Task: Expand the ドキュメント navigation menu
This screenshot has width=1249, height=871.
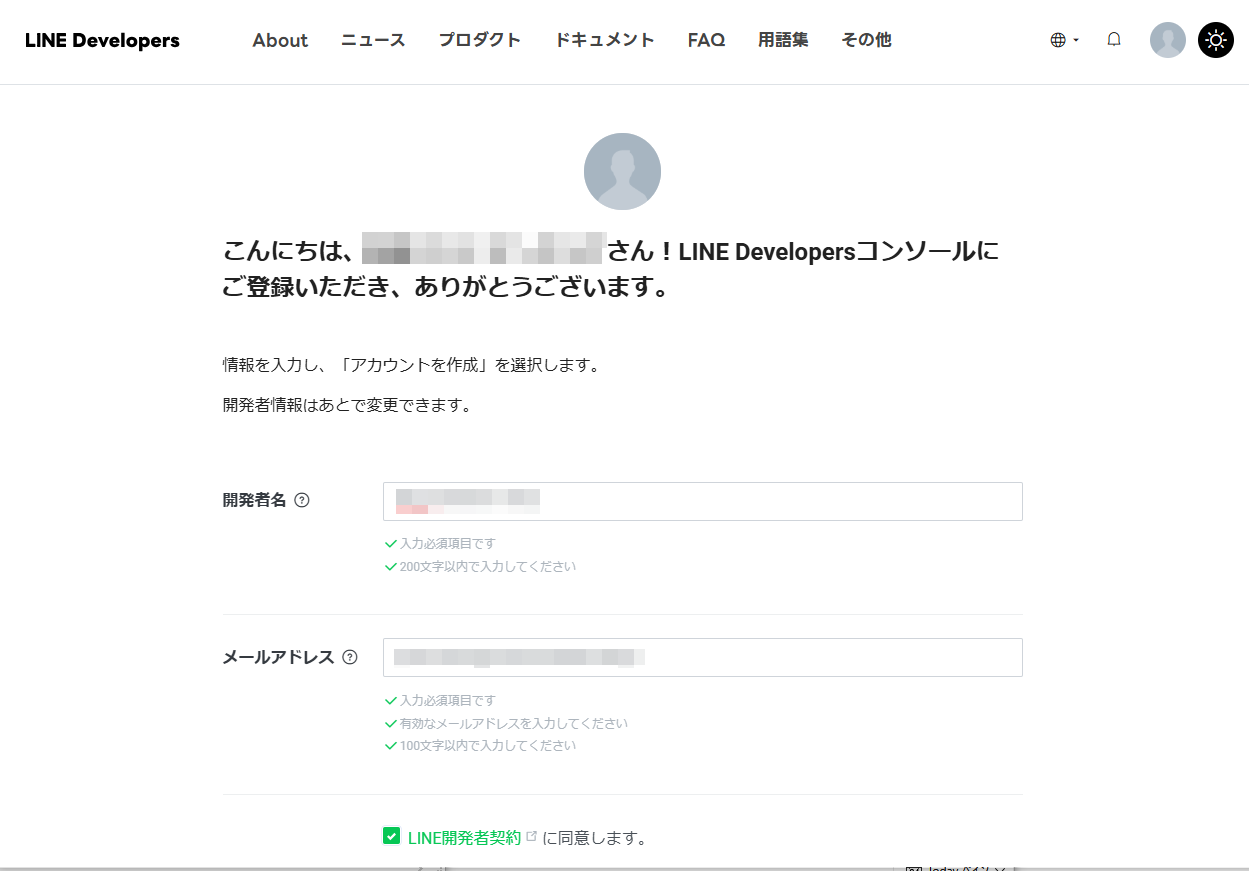Action: [605, 41]
